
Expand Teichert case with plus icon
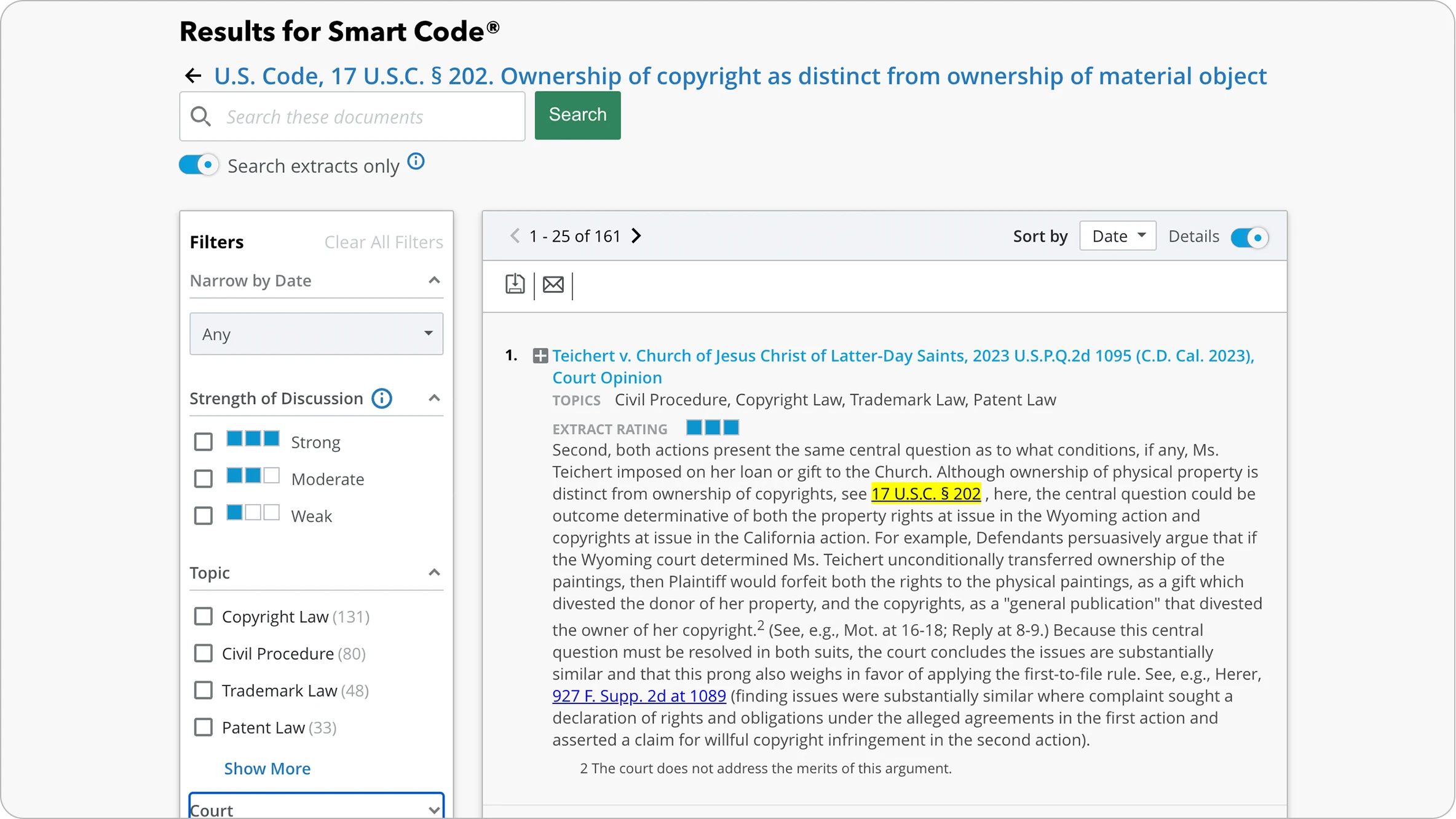(540, 356)
